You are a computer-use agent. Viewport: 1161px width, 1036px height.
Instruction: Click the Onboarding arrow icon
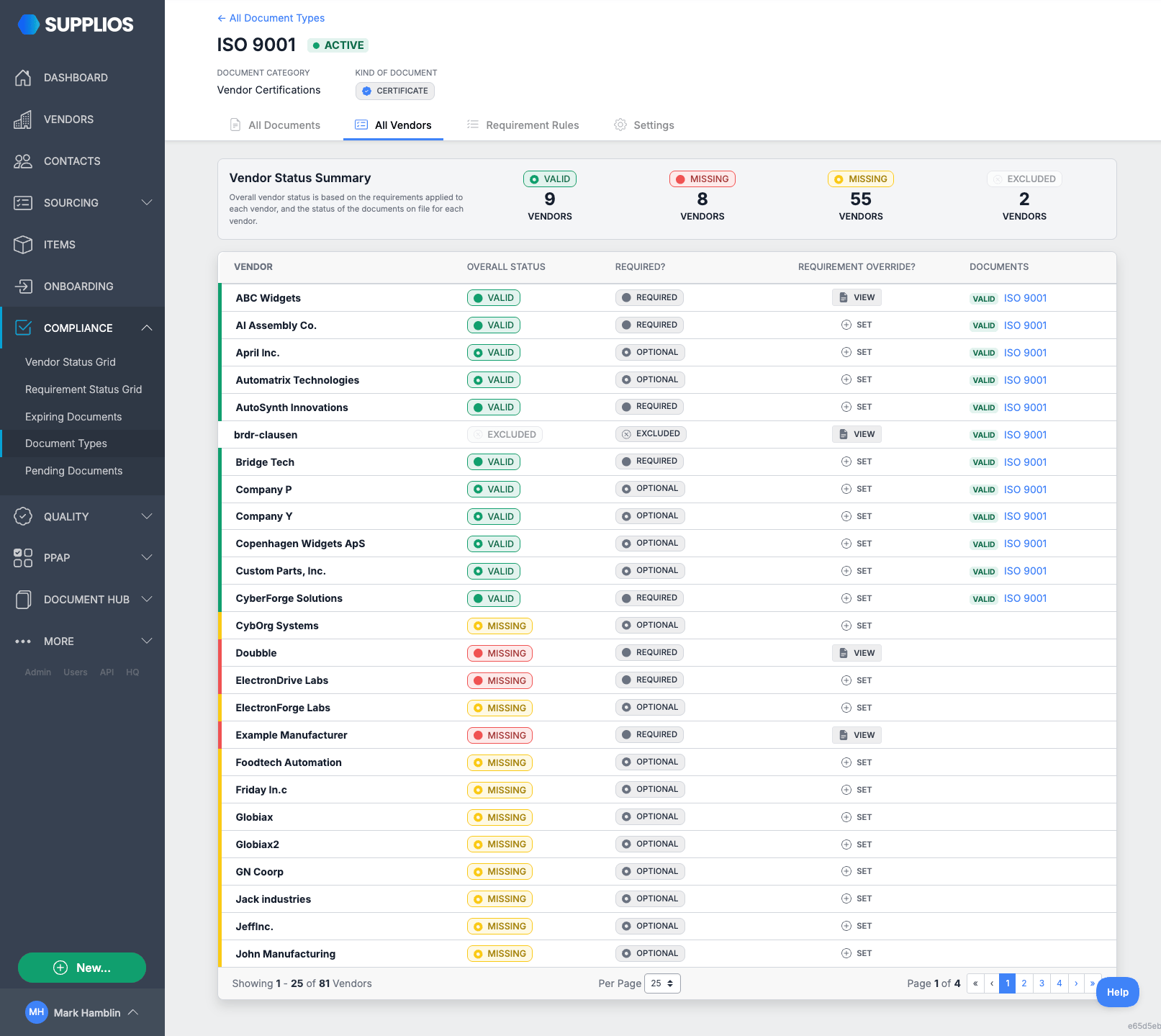tap(23, 287)
